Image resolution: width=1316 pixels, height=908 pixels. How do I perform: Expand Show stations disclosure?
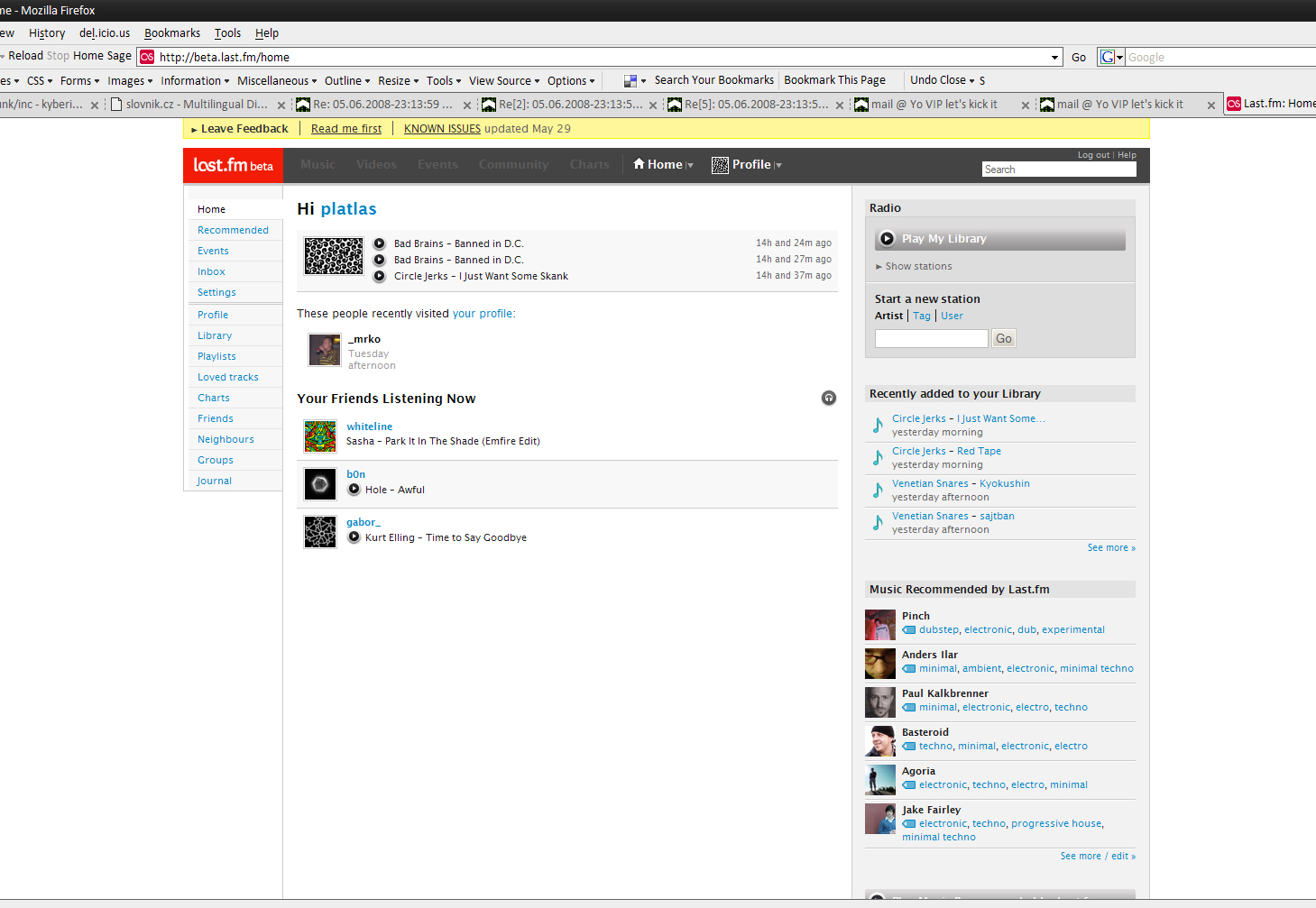(914, 266)
